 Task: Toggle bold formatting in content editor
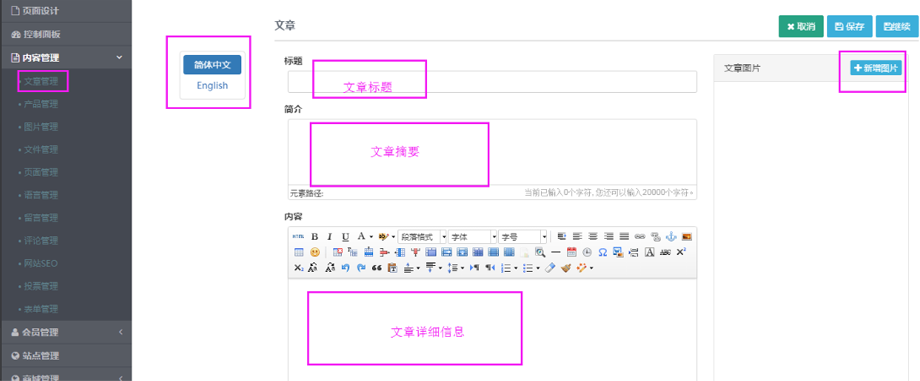(314, 237)
